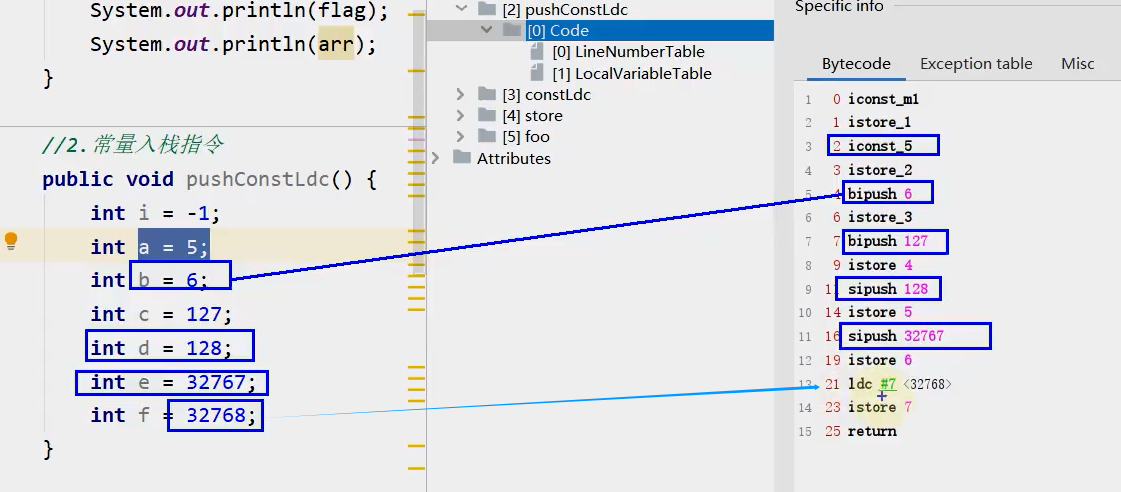
Task: Expand the [5] foo node
Action: click(460, 137)
